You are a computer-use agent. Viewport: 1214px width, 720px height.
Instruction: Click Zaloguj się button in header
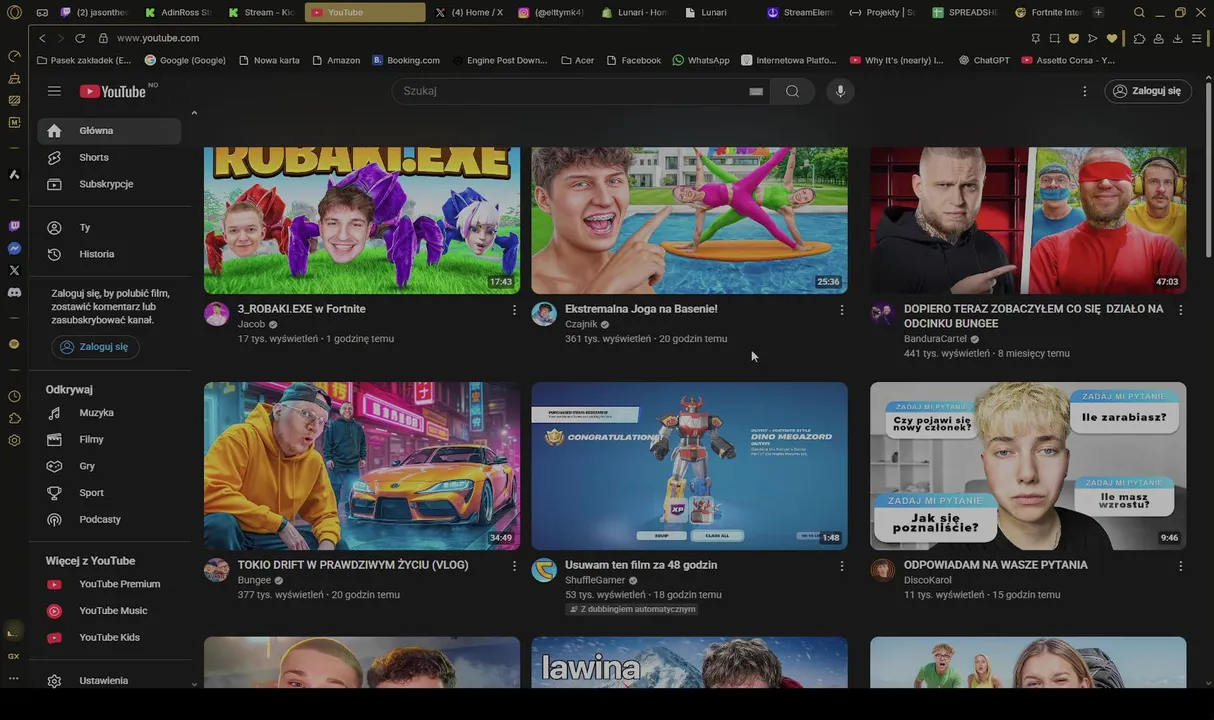[1148, 91]
